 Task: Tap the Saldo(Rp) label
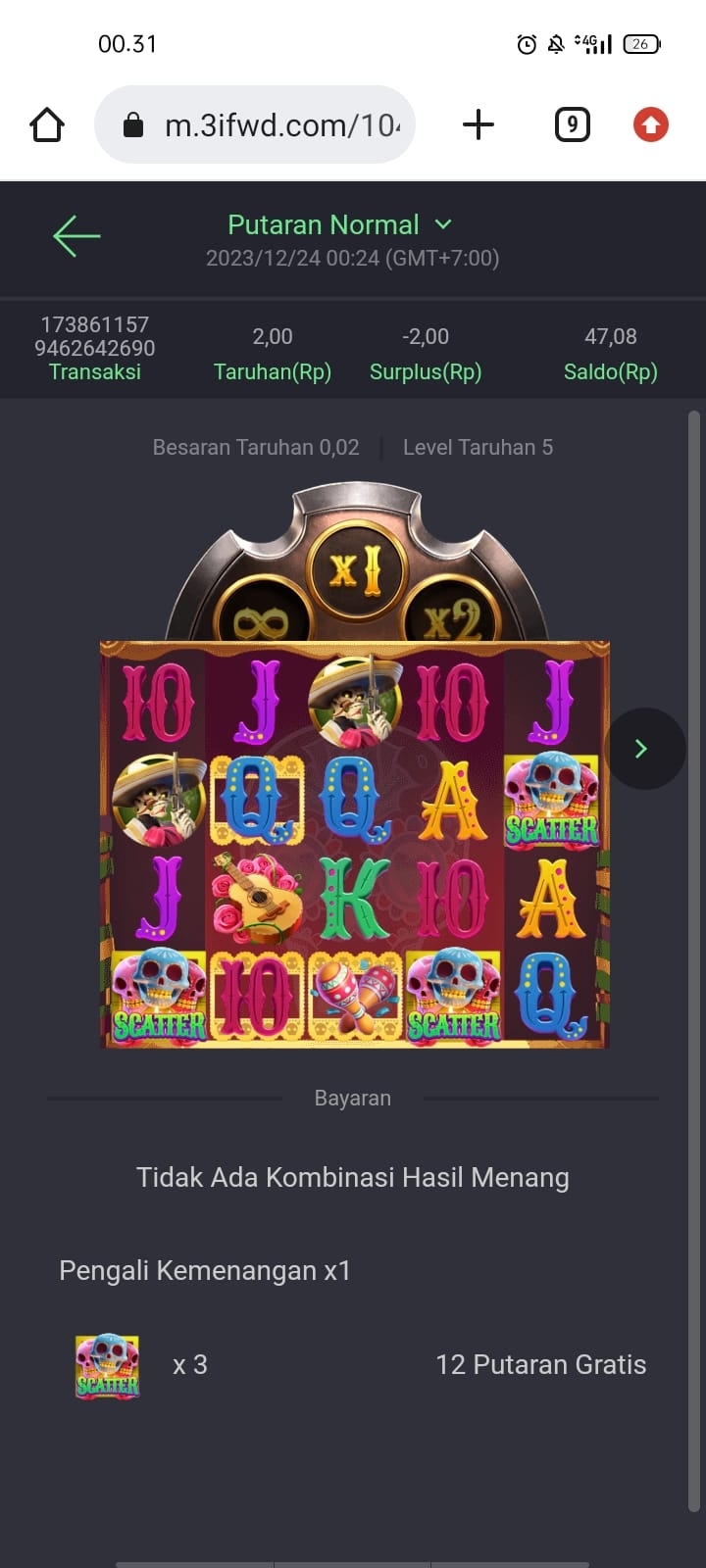610,371
